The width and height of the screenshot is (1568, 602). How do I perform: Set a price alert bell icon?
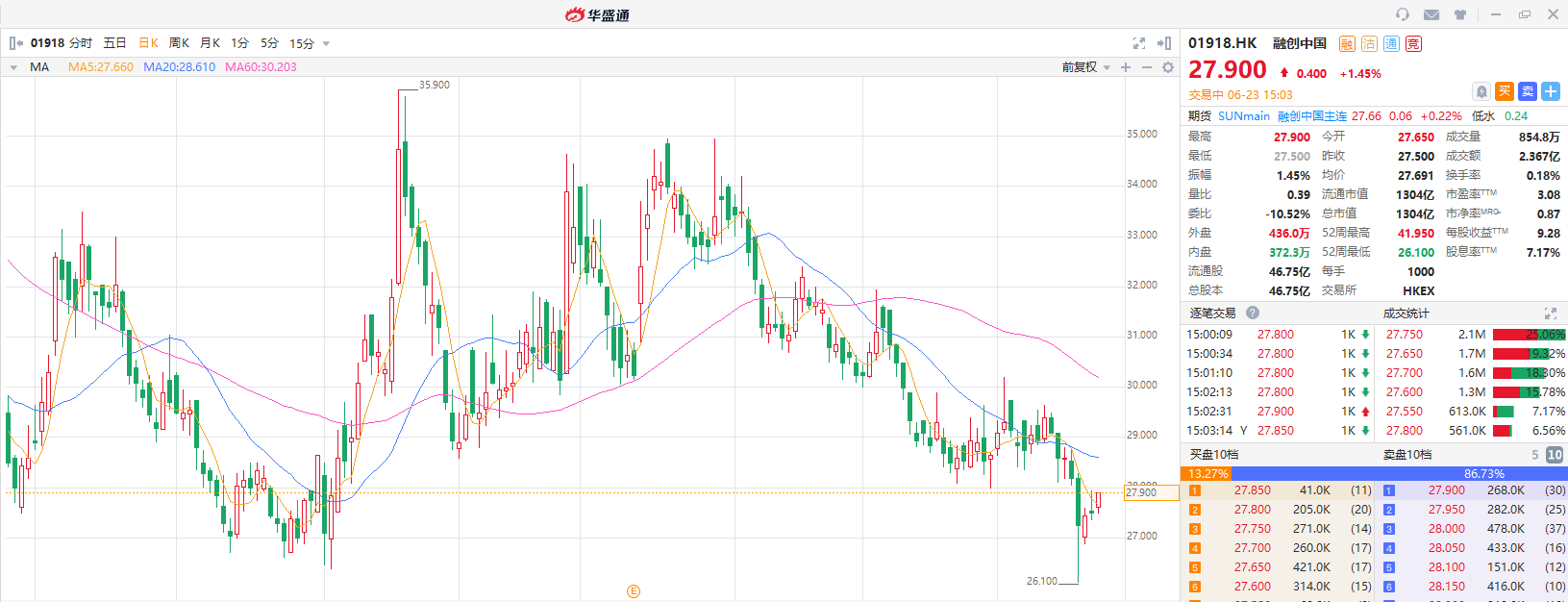click(x=1481, y=91)
